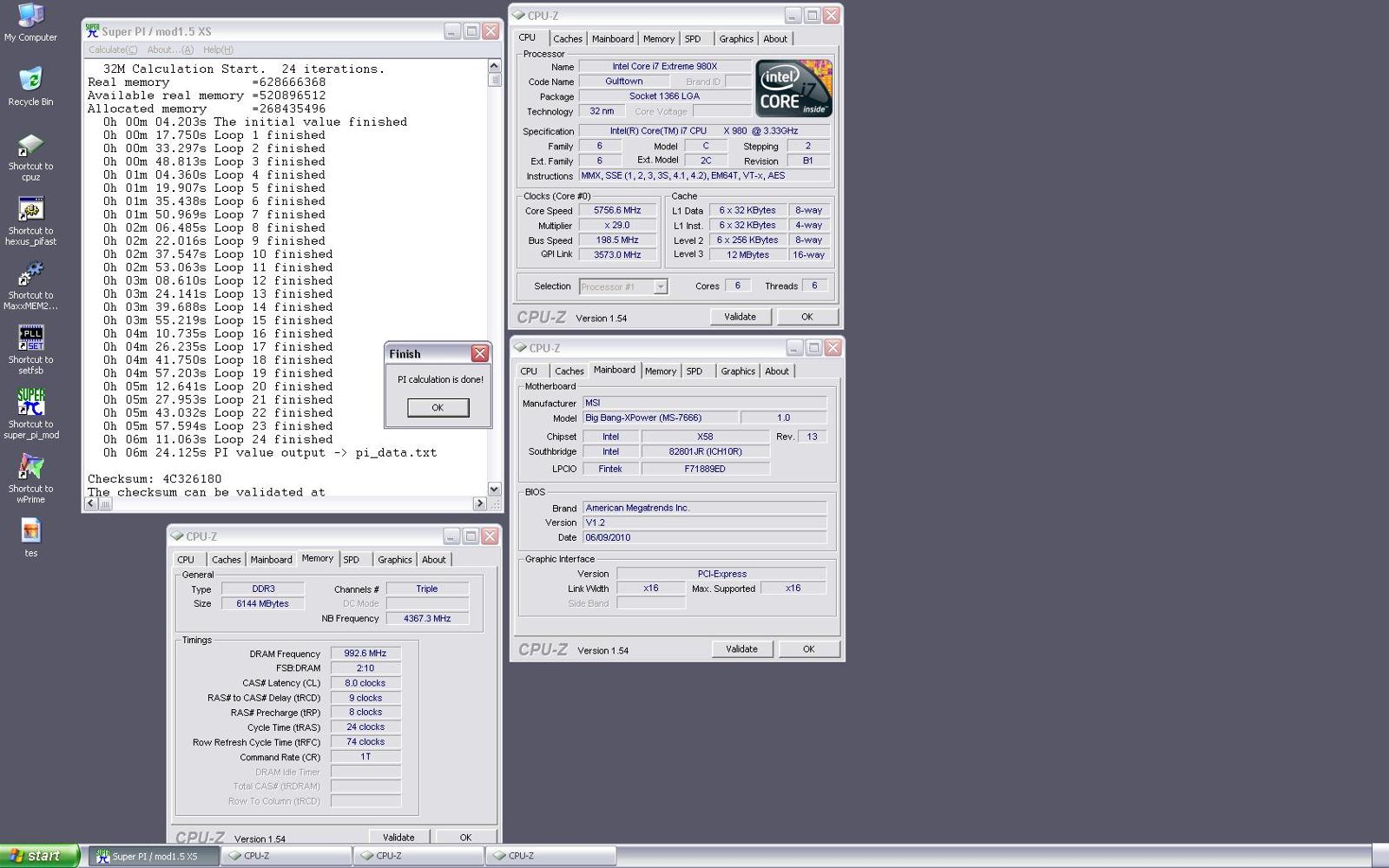1389x868 pixels.
Task: Open Mainboard tab in top CPU-Z window
Action: [x=613, y=39]
